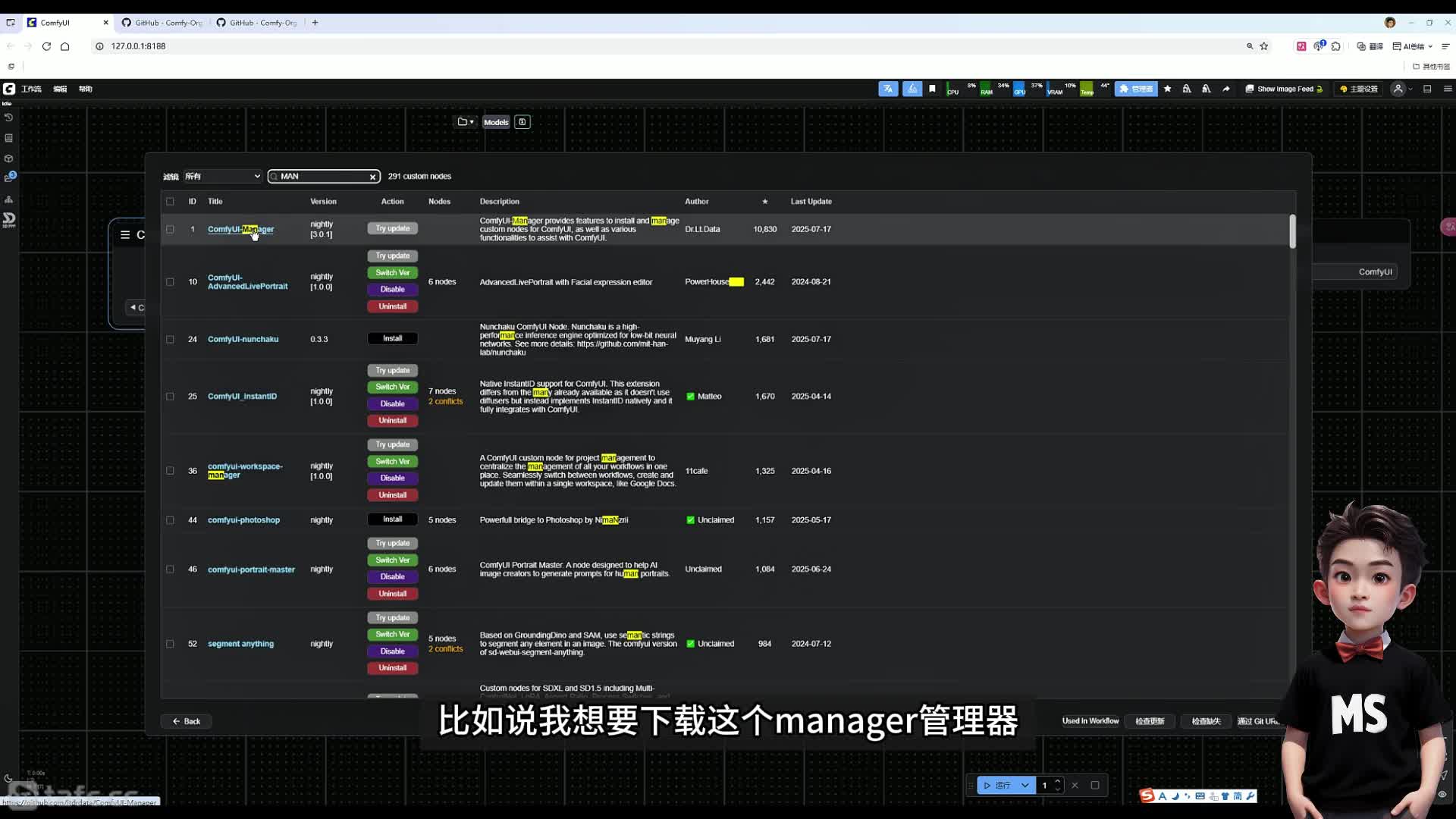Switch to the first GitHub Comfy-Org tab

162,23
